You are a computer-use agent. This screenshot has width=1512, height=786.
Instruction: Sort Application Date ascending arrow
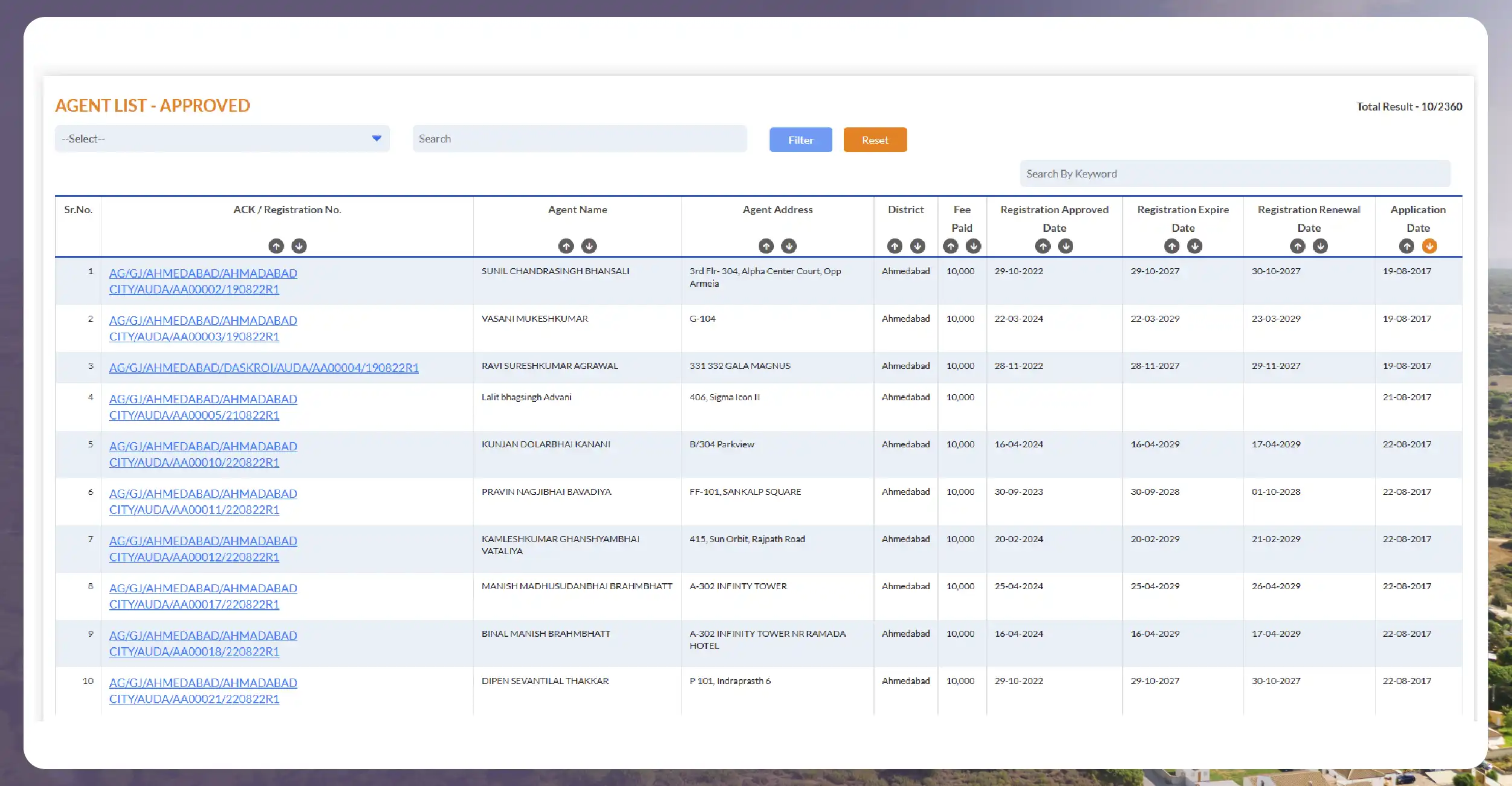point(1406,246)
